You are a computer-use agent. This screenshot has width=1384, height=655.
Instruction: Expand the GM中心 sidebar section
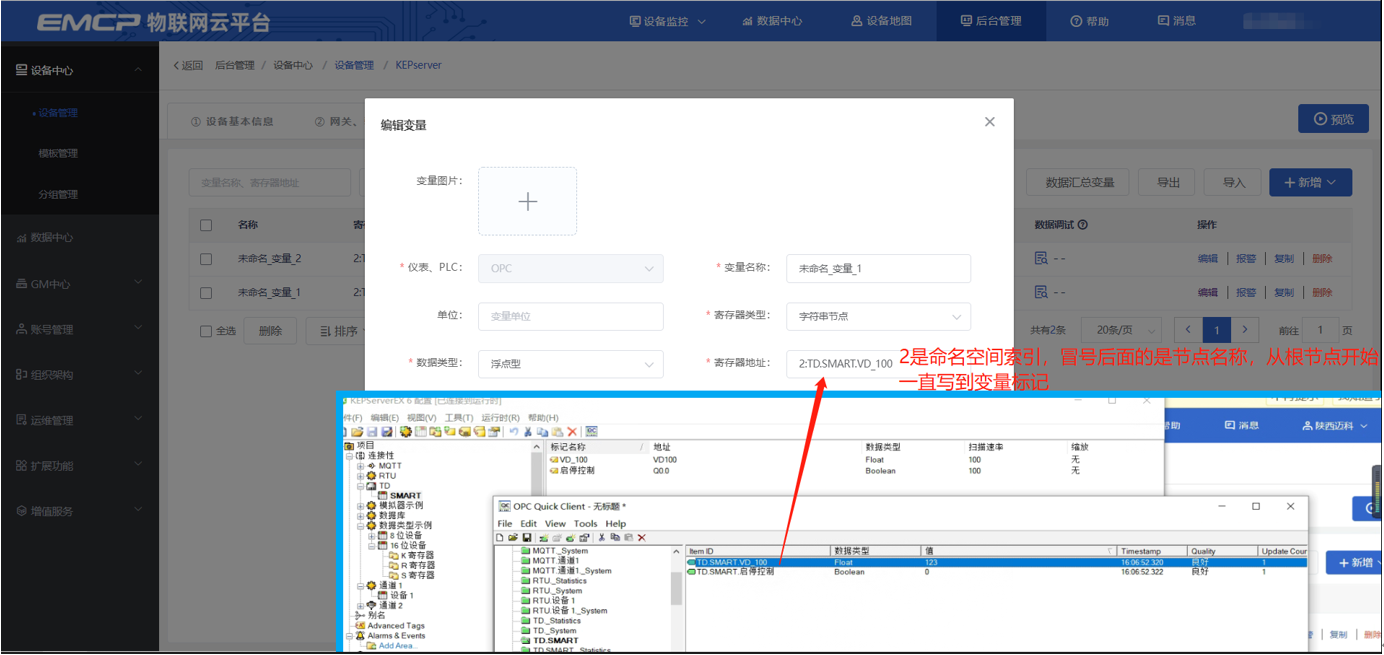click(x=80, y=284)
